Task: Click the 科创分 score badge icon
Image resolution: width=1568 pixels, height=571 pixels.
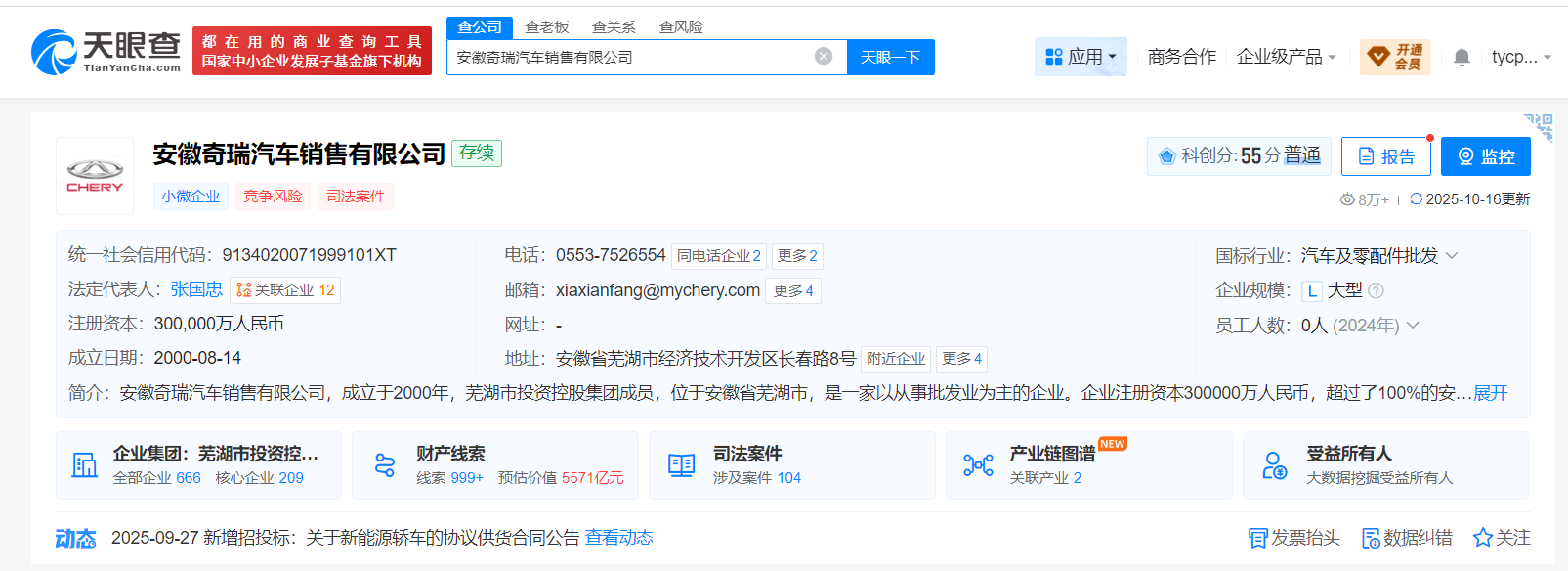Action: (1166, 156)
